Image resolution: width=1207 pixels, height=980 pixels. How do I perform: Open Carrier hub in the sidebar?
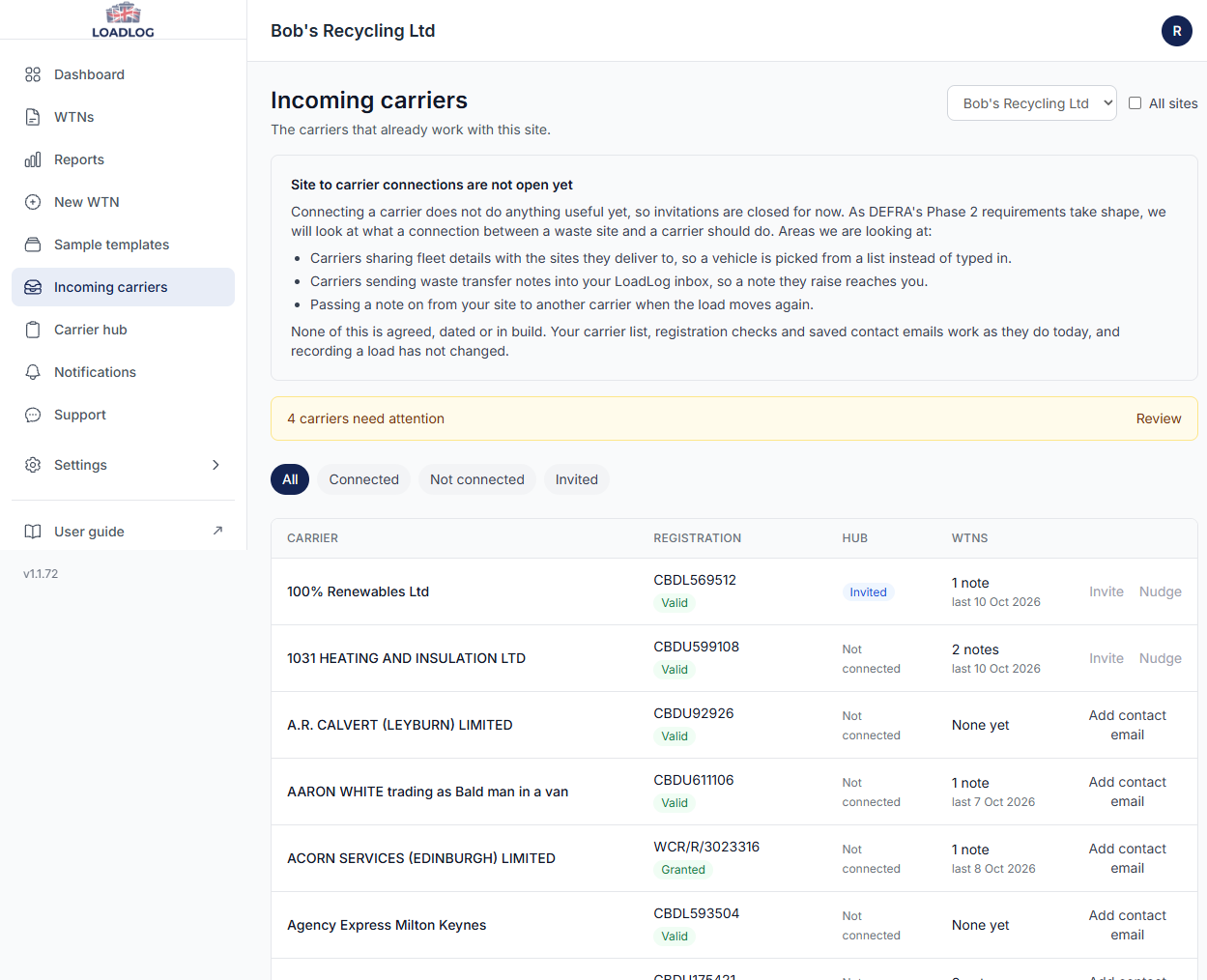click(x=123, y=330)
